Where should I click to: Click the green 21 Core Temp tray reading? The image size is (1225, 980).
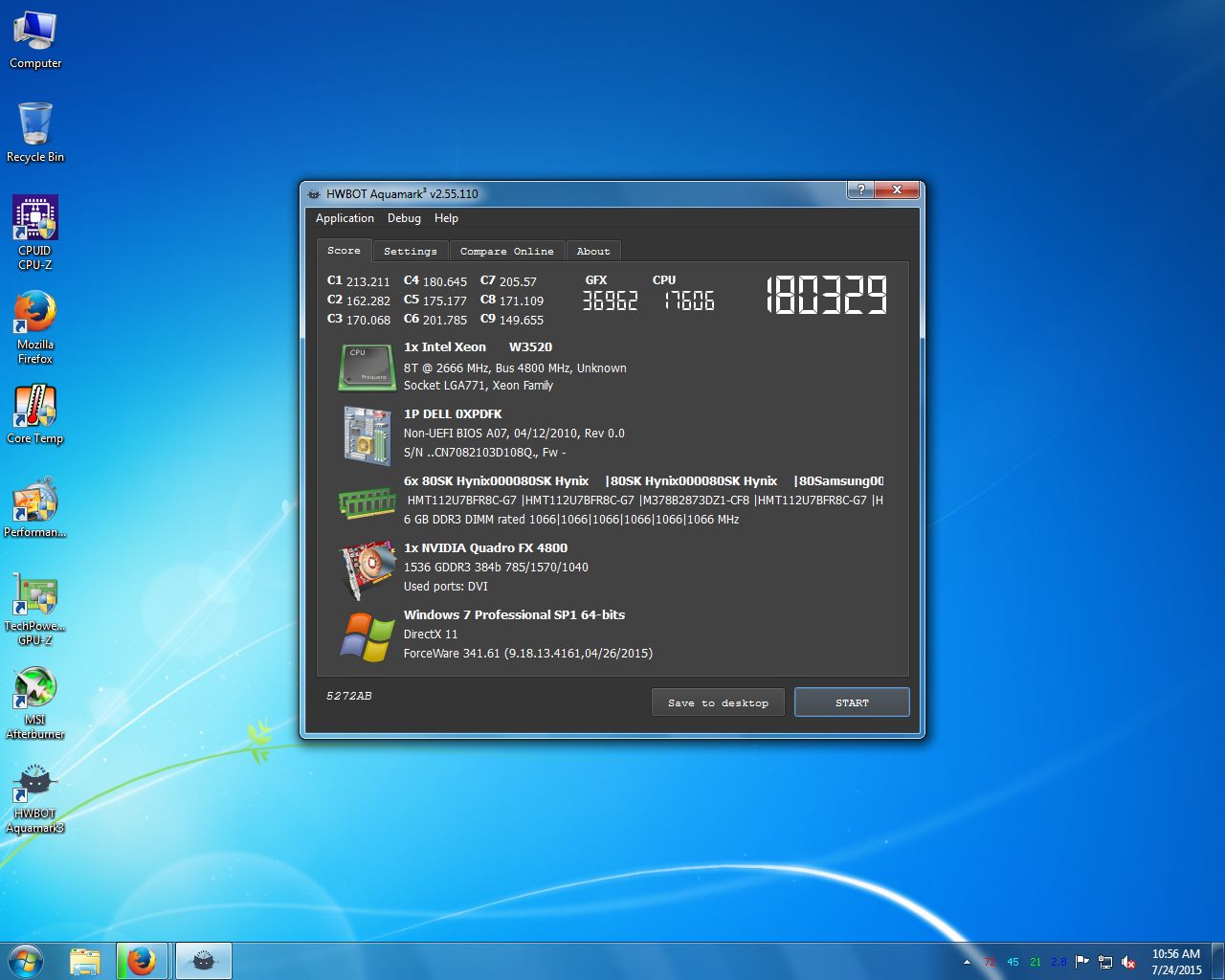tap(1036, 962)
